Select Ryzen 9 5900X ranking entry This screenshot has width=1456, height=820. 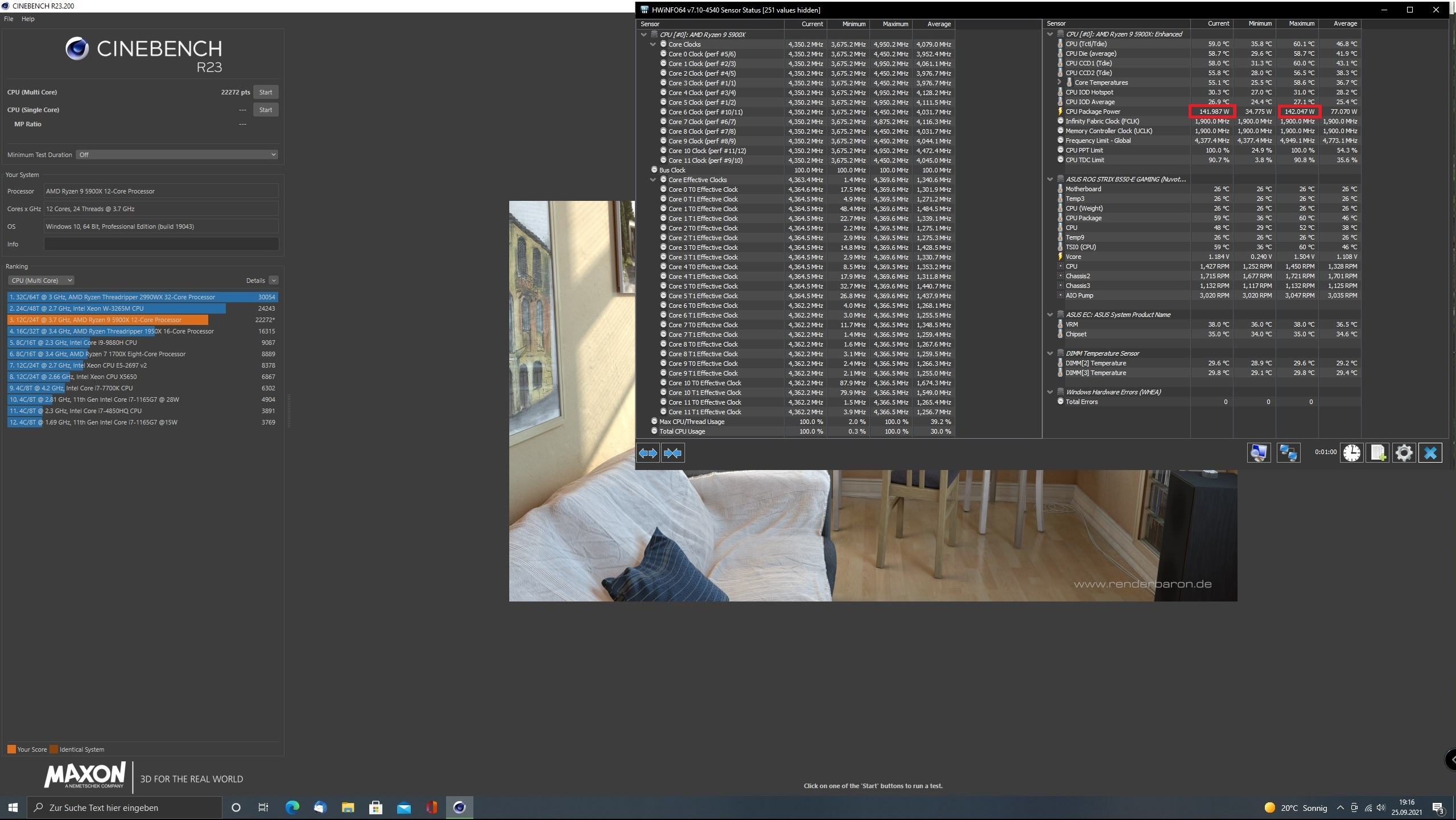[x=142, y=320]
